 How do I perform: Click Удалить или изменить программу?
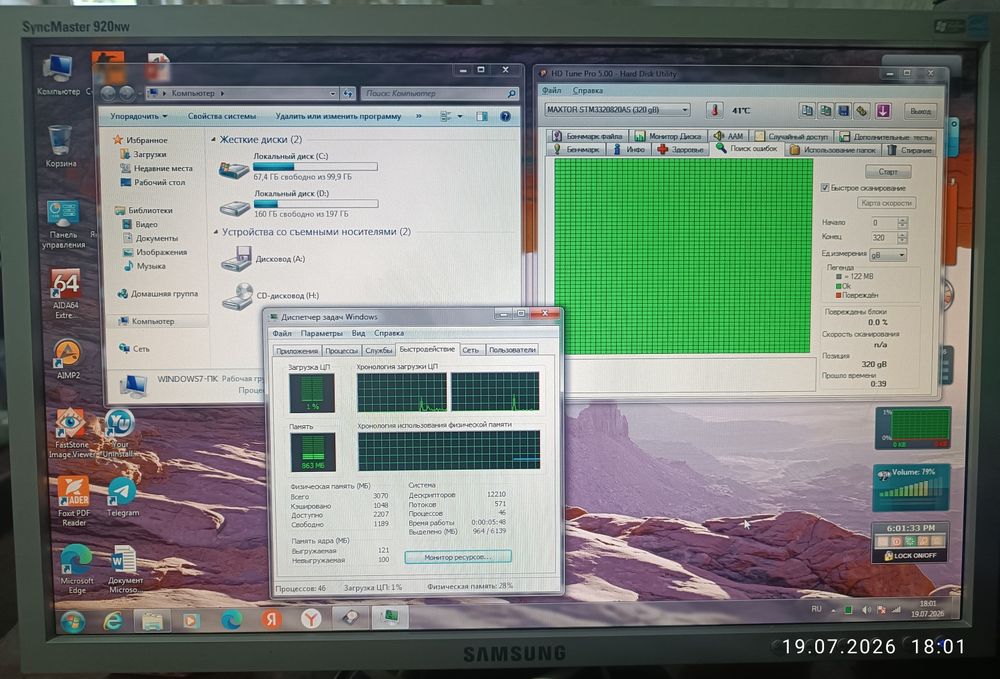coord(338,116)
